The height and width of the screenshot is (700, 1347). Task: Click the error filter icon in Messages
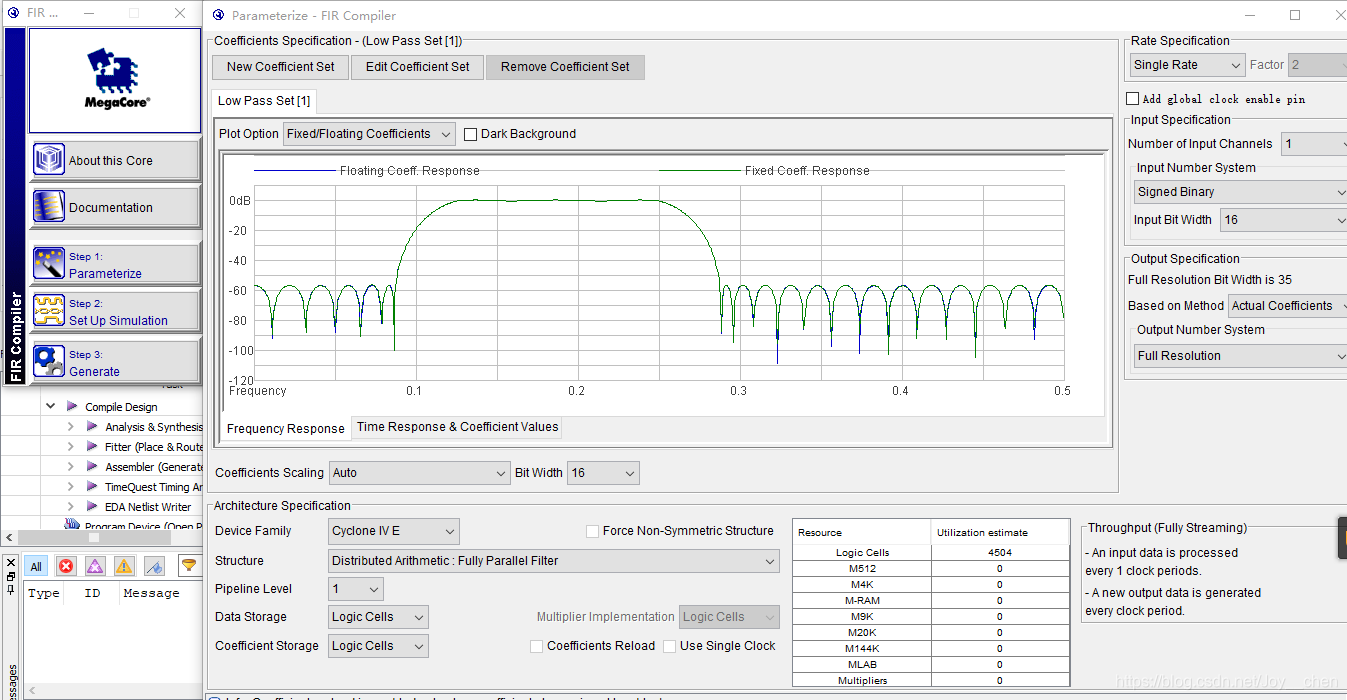[x=66, y=566]
